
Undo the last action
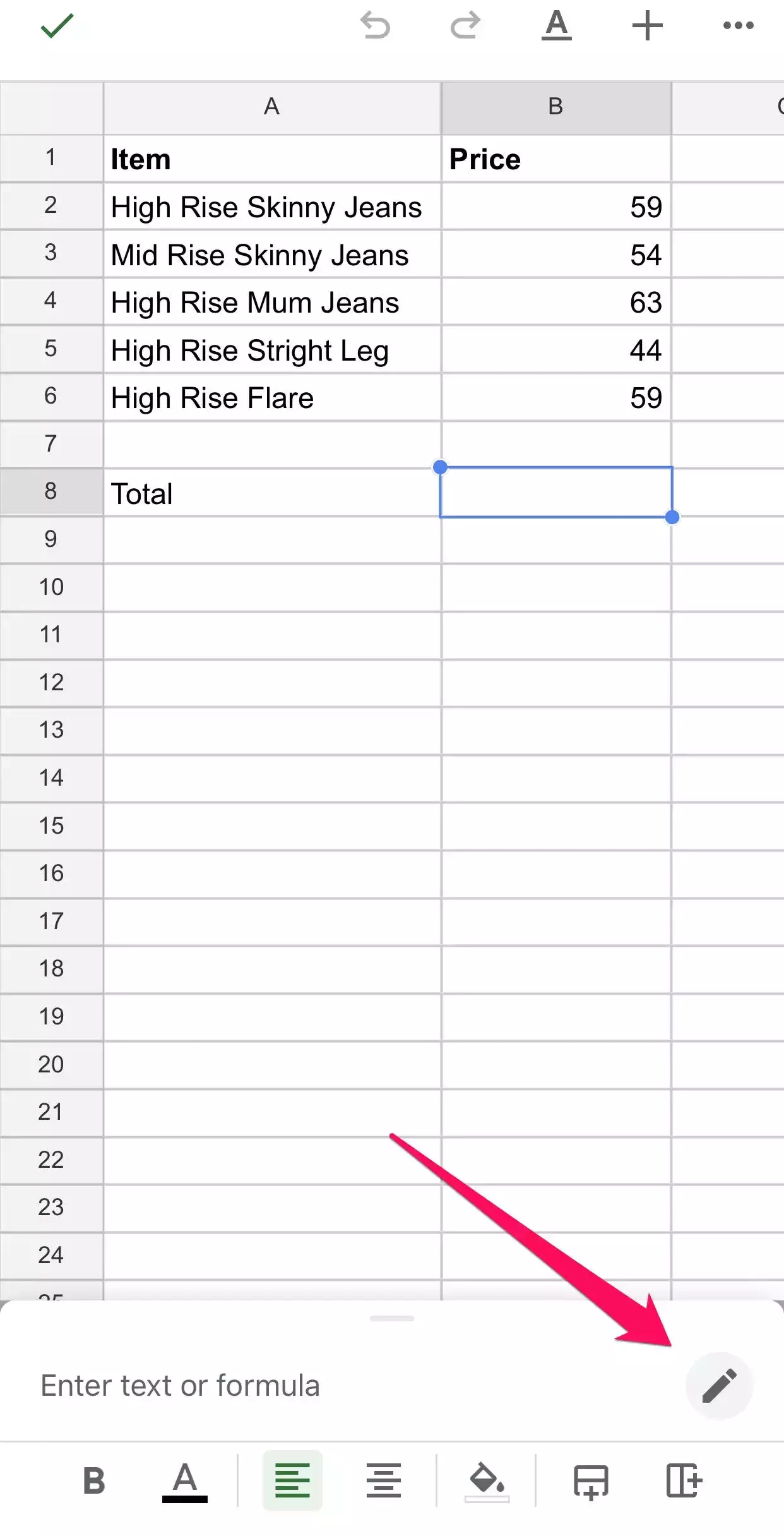pyautogui.click(x=375, y=26)
